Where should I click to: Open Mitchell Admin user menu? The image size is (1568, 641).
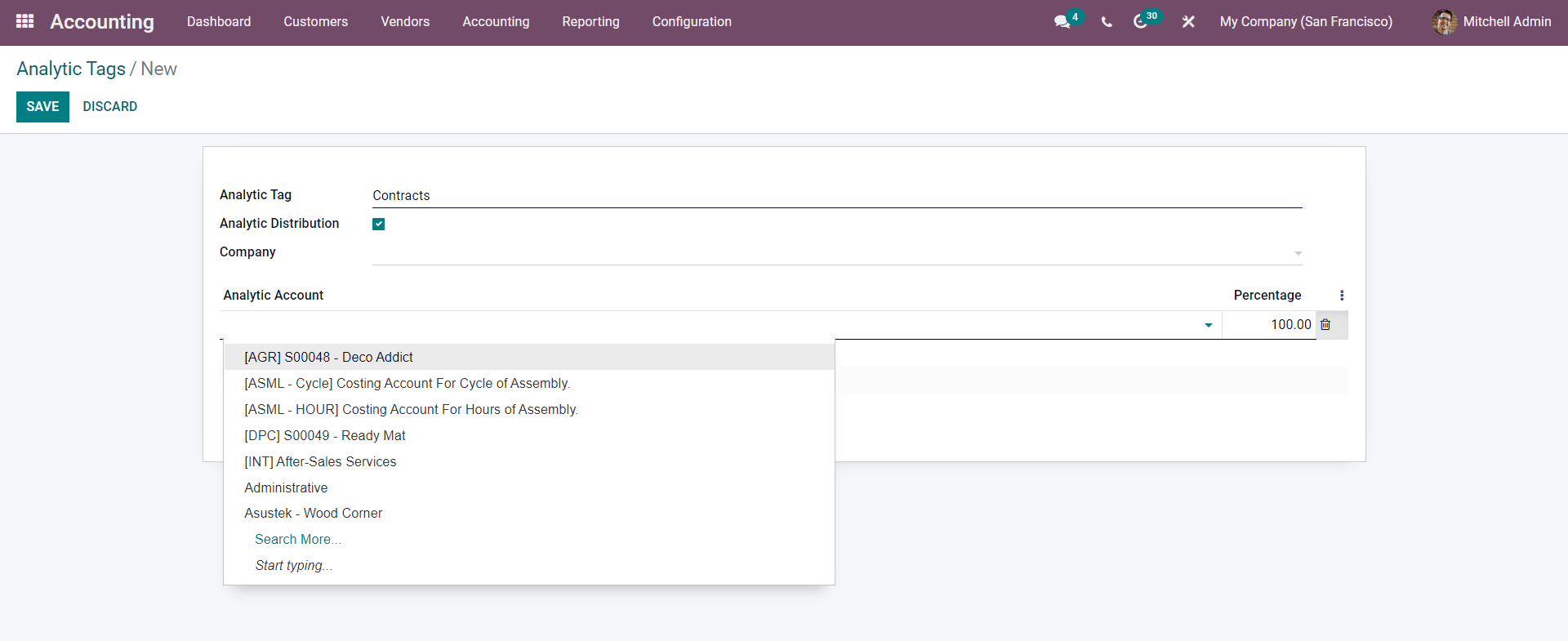1491,22
